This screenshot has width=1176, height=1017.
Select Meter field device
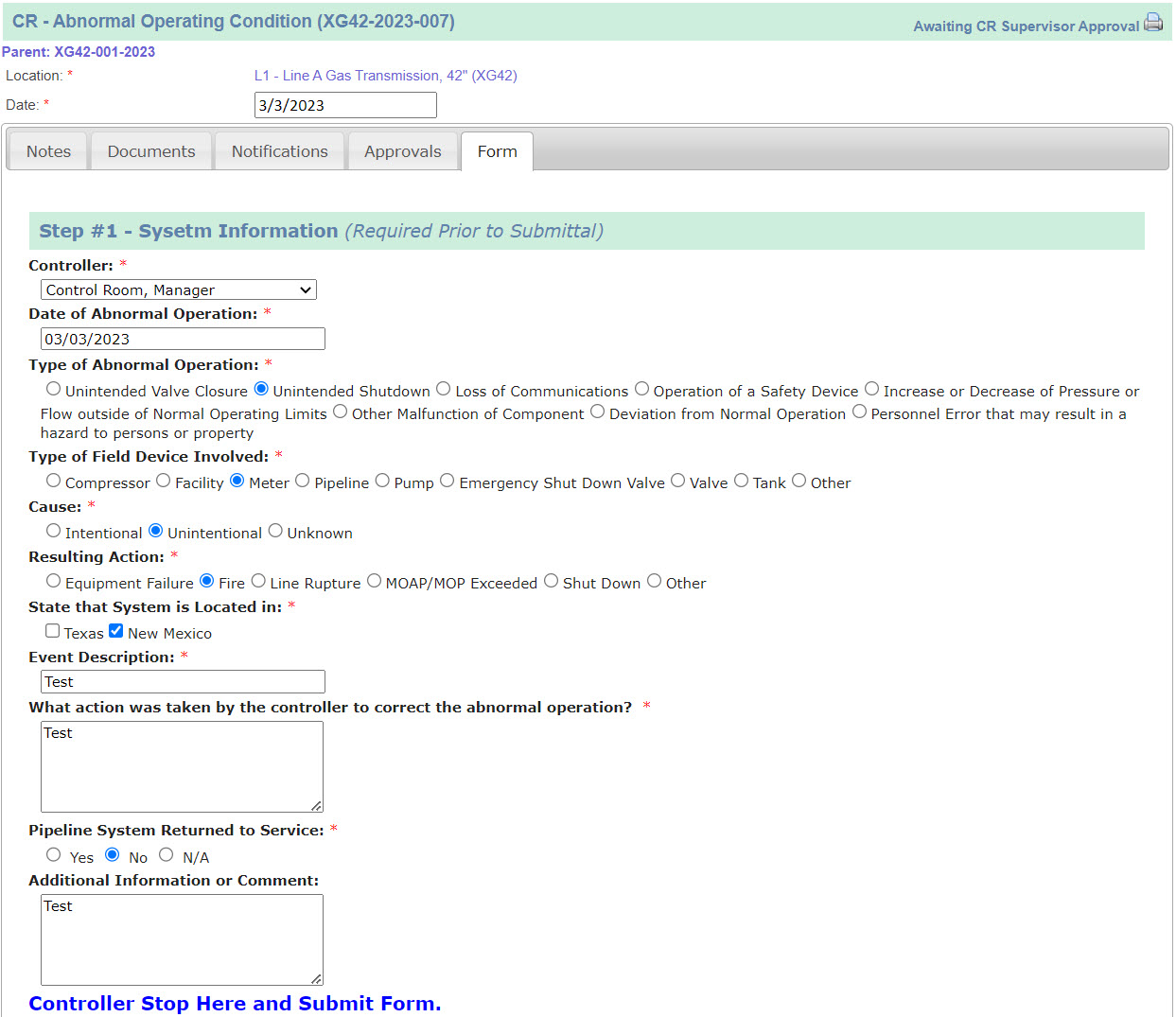tap(237, 481)
